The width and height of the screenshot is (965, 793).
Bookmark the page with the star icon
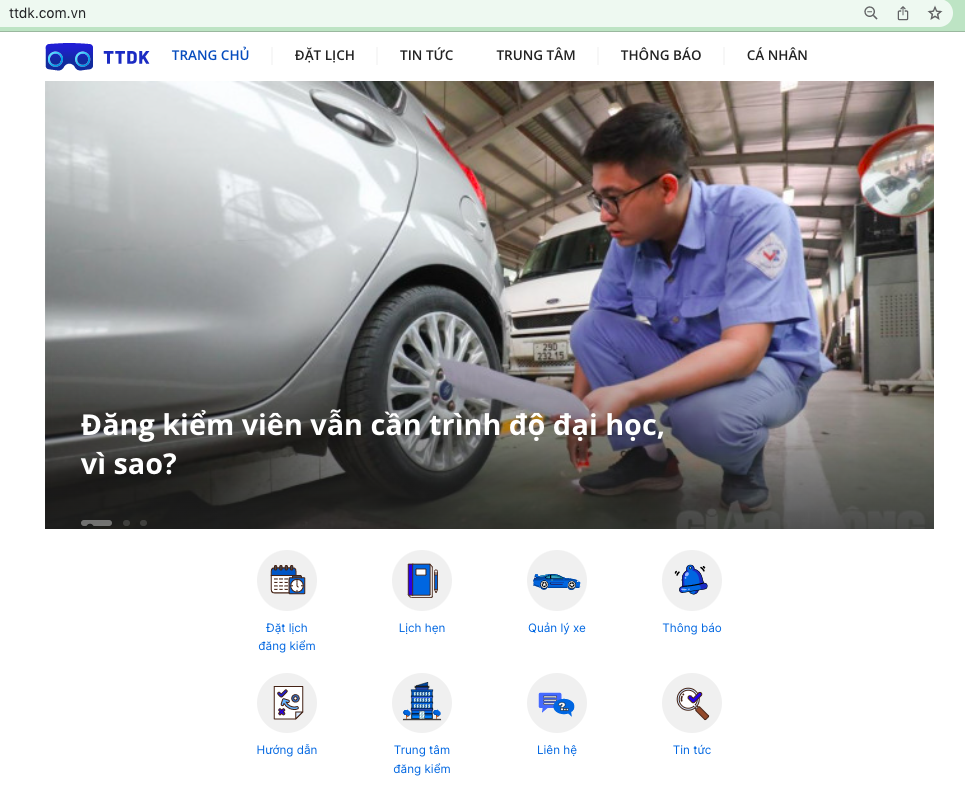point(935,13)
